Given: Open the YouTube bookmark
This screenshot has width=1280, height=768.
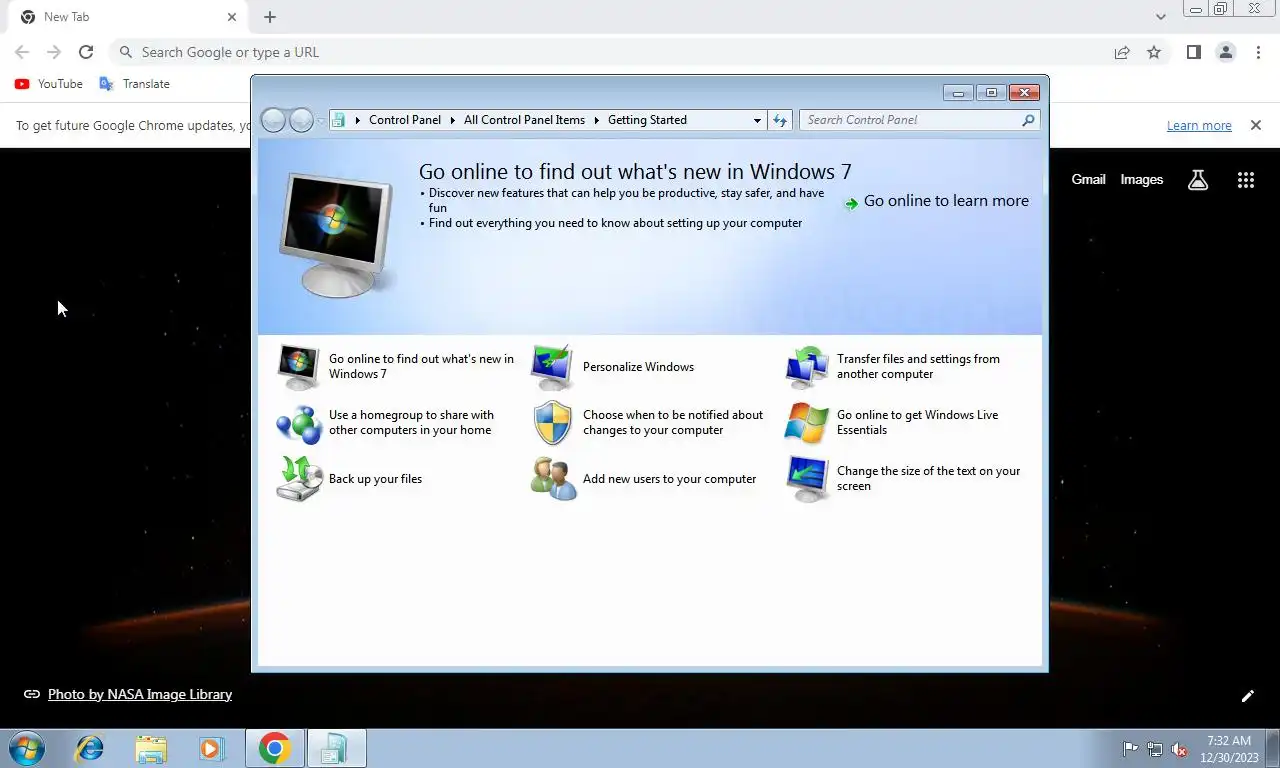Looking at the screenshot, I should [x=49, y=84].
